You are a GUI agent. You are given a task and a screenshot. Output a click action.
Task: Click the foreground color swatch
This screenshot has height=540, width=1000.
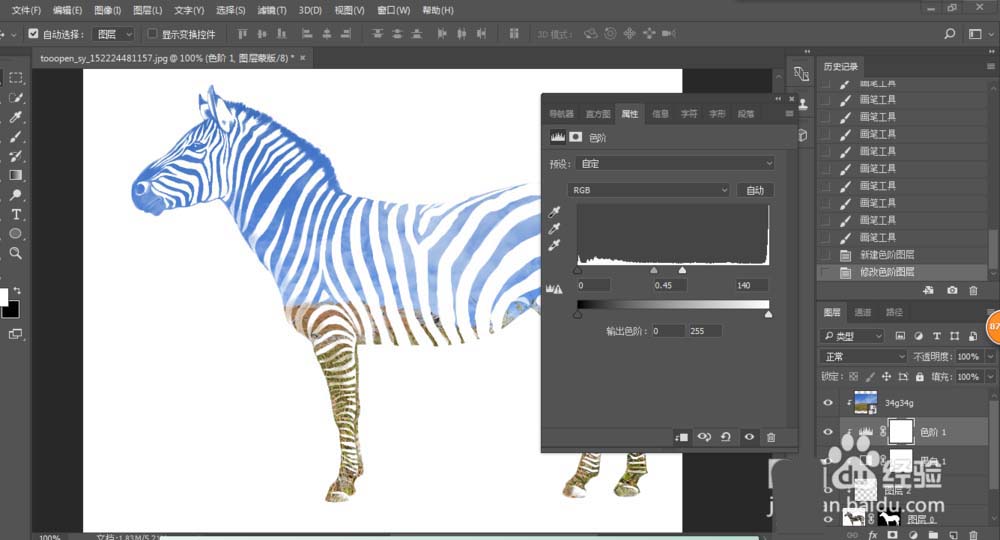3,297
